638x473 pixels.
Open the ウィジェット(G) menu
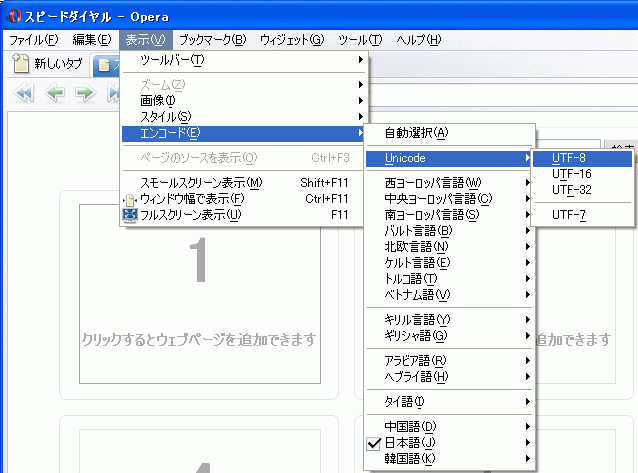coord(292,40)
